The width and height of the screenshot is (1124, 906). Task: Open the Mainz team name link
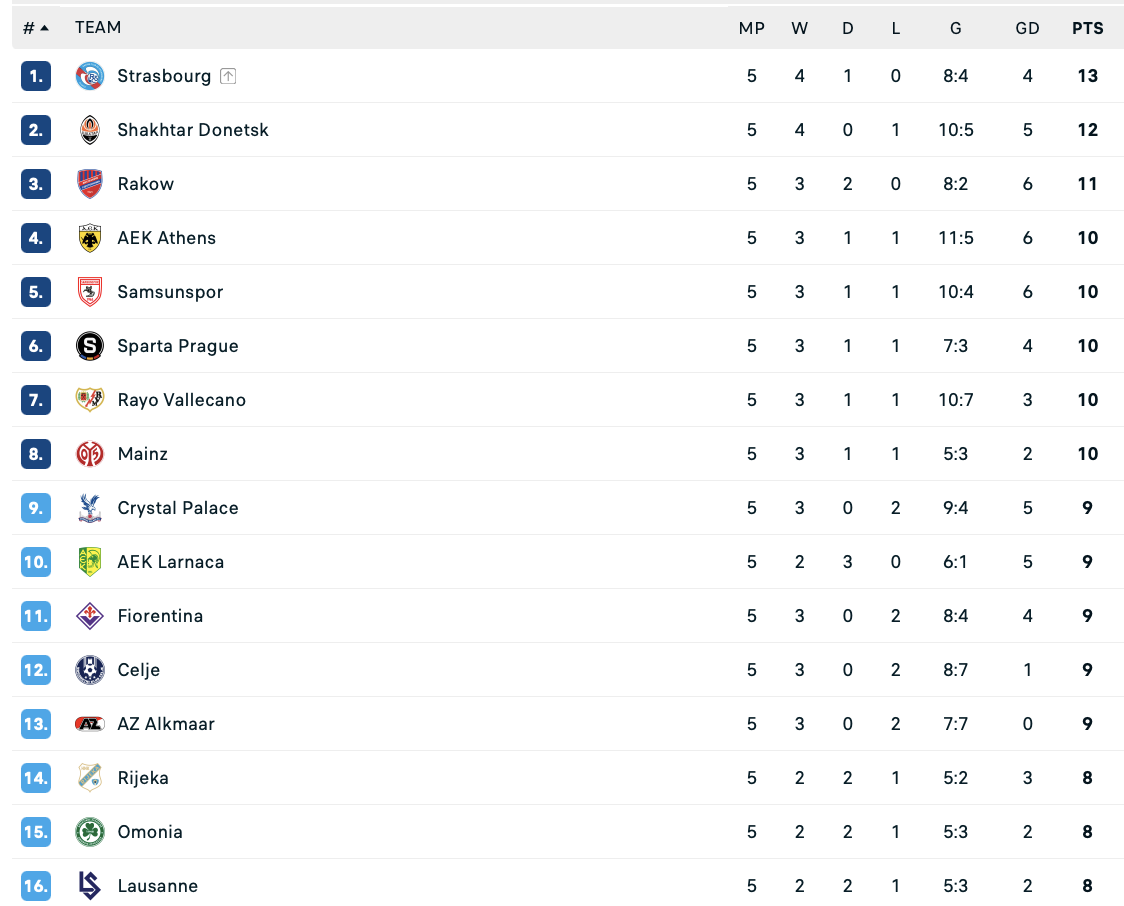coord(143,454)
